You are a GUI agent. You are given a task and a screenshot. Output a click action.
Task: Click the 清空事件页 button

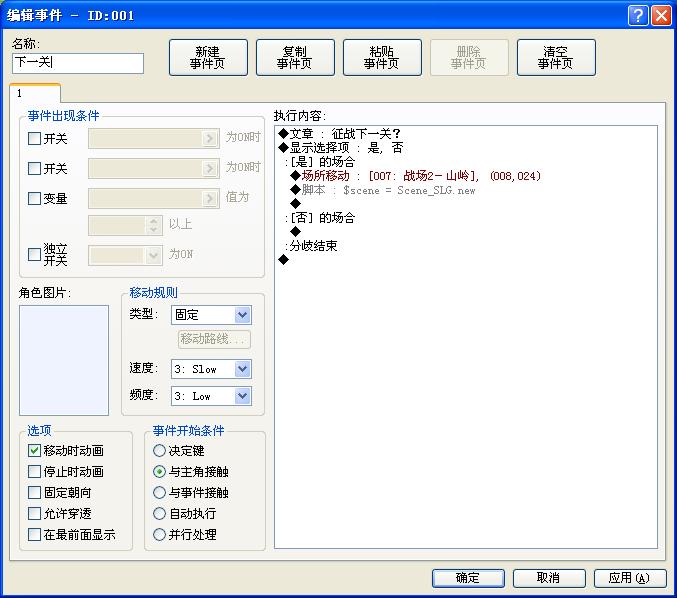[556, 57]
